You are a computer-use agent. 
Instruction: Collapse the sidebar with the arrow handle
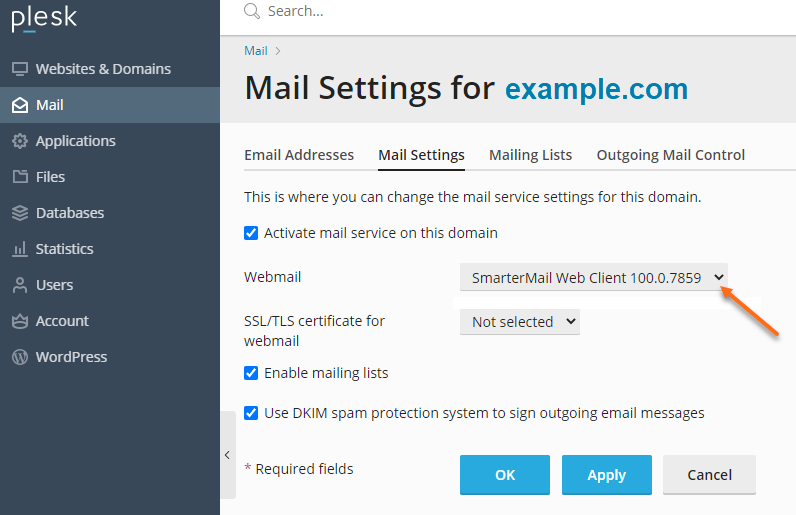227,455
